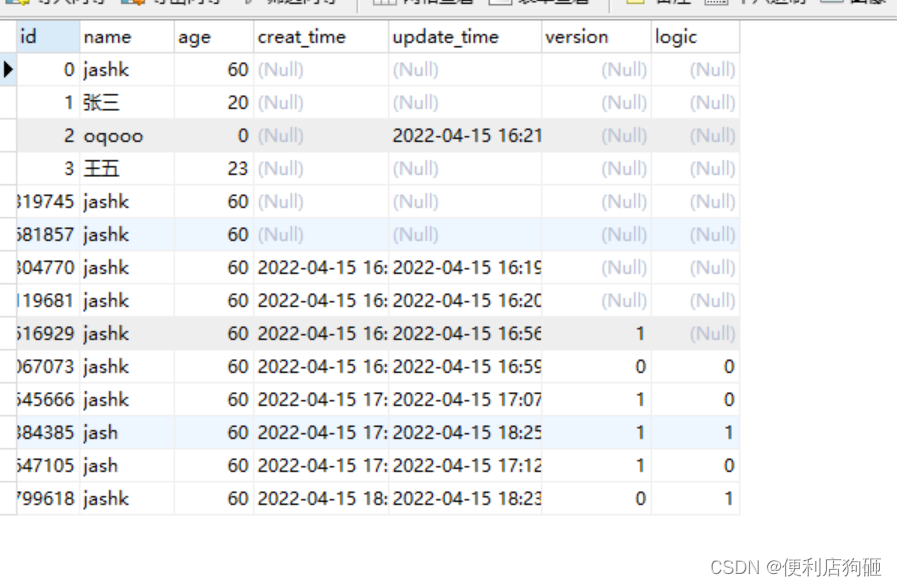Select name cell jash in row 547105
Viewport: 897px width, 586px height.
127,465
